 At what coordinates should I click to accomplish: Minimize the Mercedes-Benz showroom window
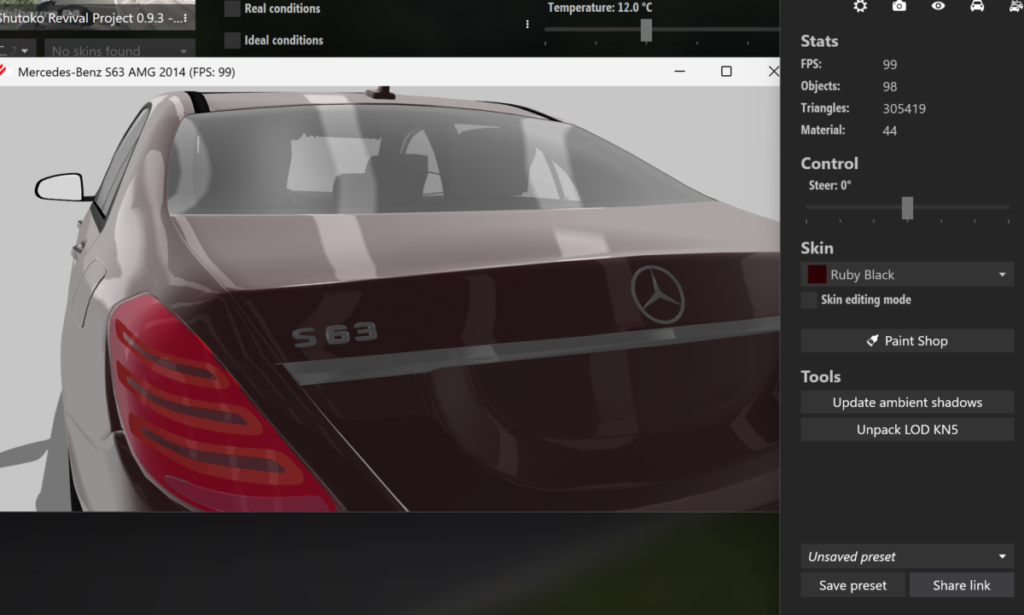pos(680,71)
